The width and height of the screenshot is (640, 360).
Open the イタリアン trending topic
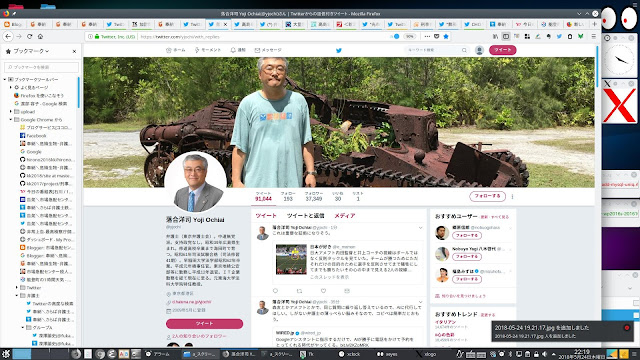(445, 322)
